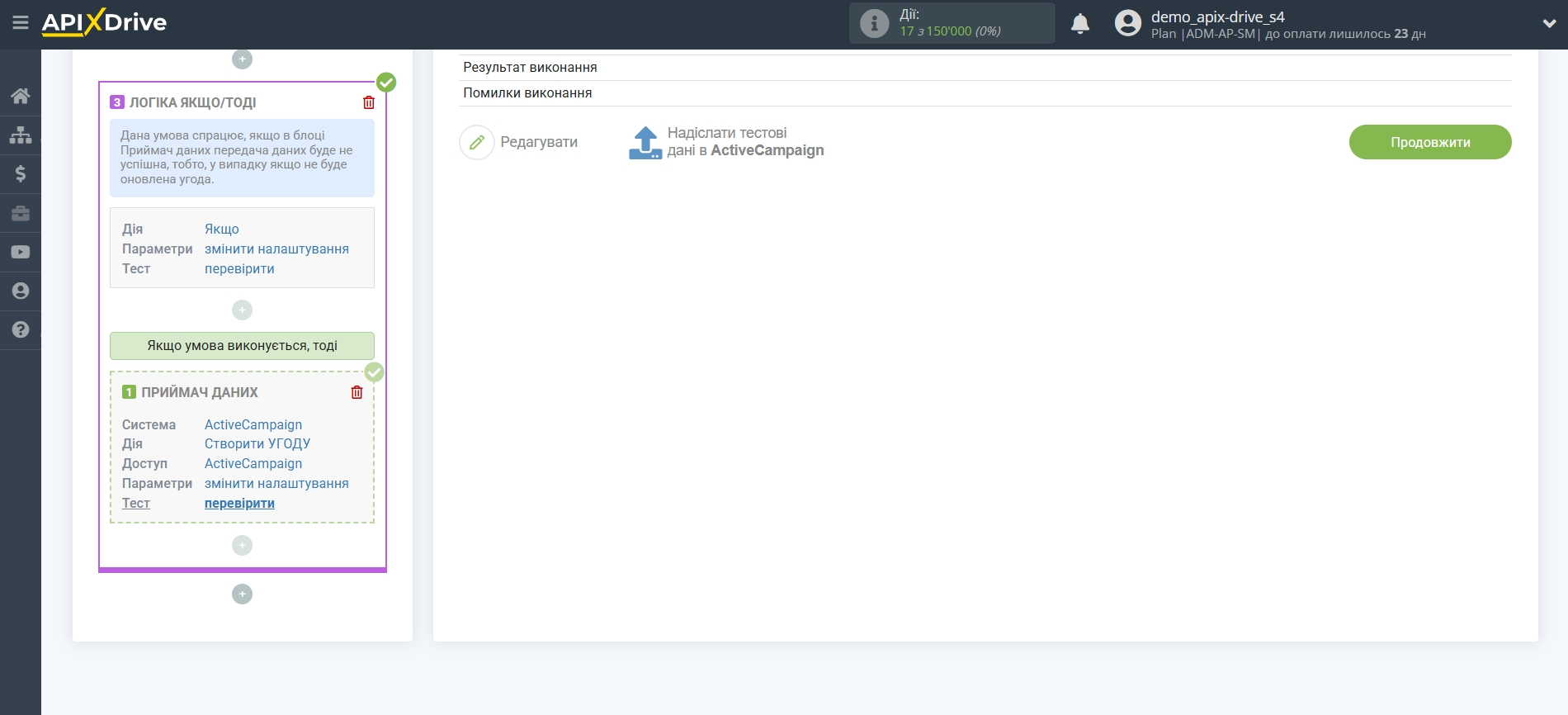Open the user profile sidebar icon

(x=21, y=291)
